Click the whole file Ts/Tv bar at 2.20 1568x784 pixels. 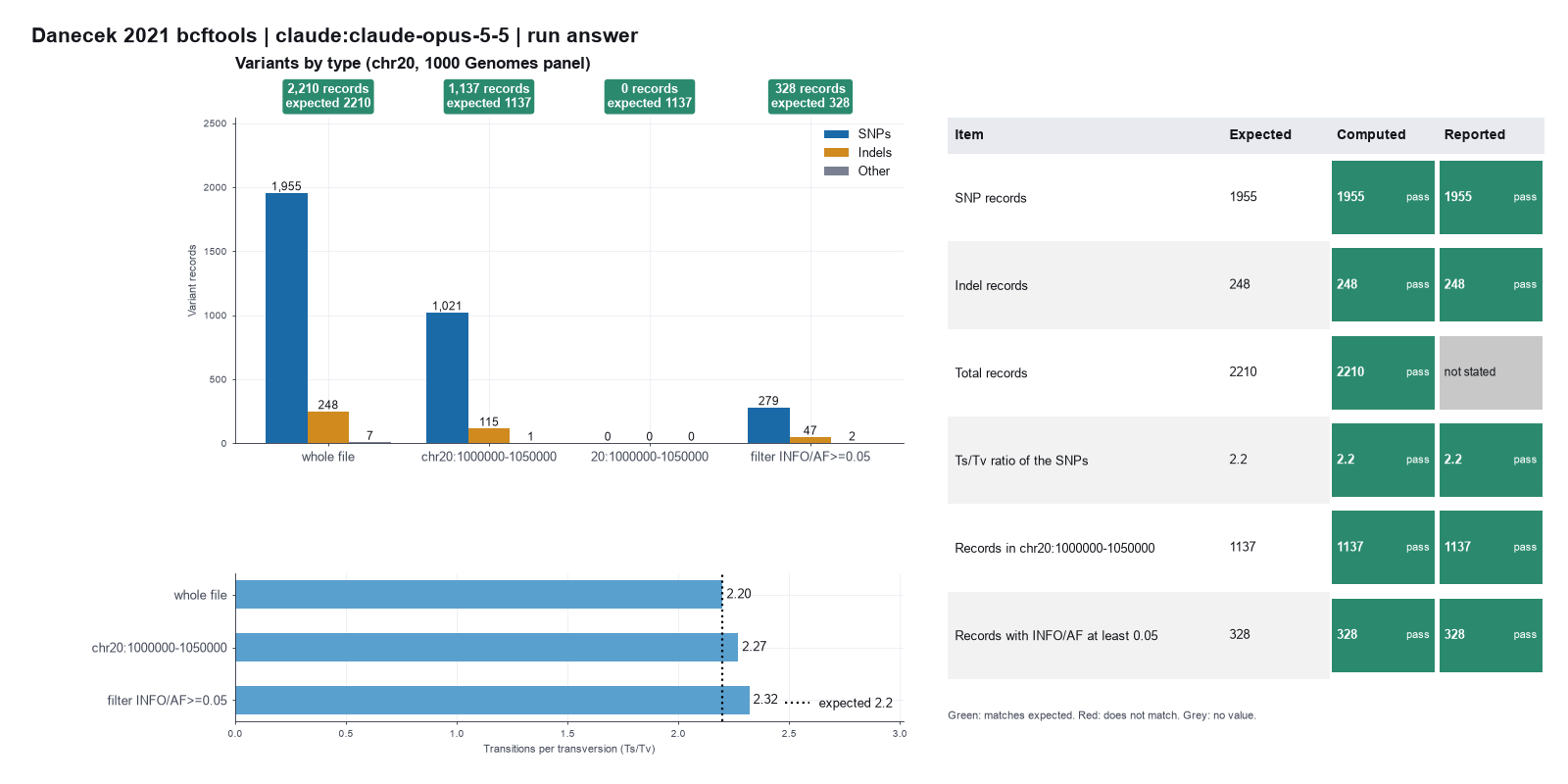click(478, 595)
